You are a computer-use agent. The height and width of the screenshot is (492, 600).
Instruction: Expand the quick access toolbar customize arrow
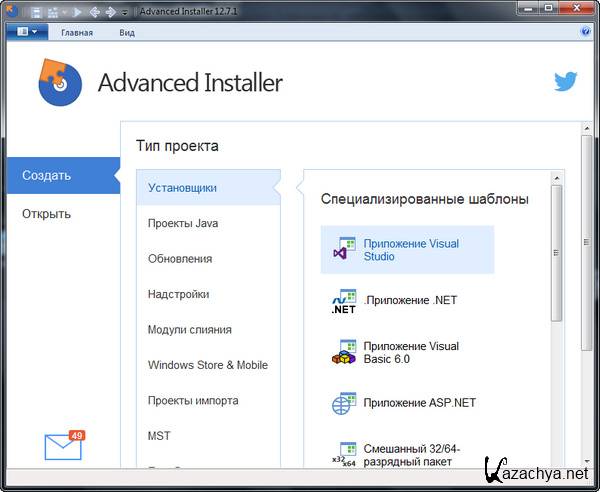coord(124,12)
